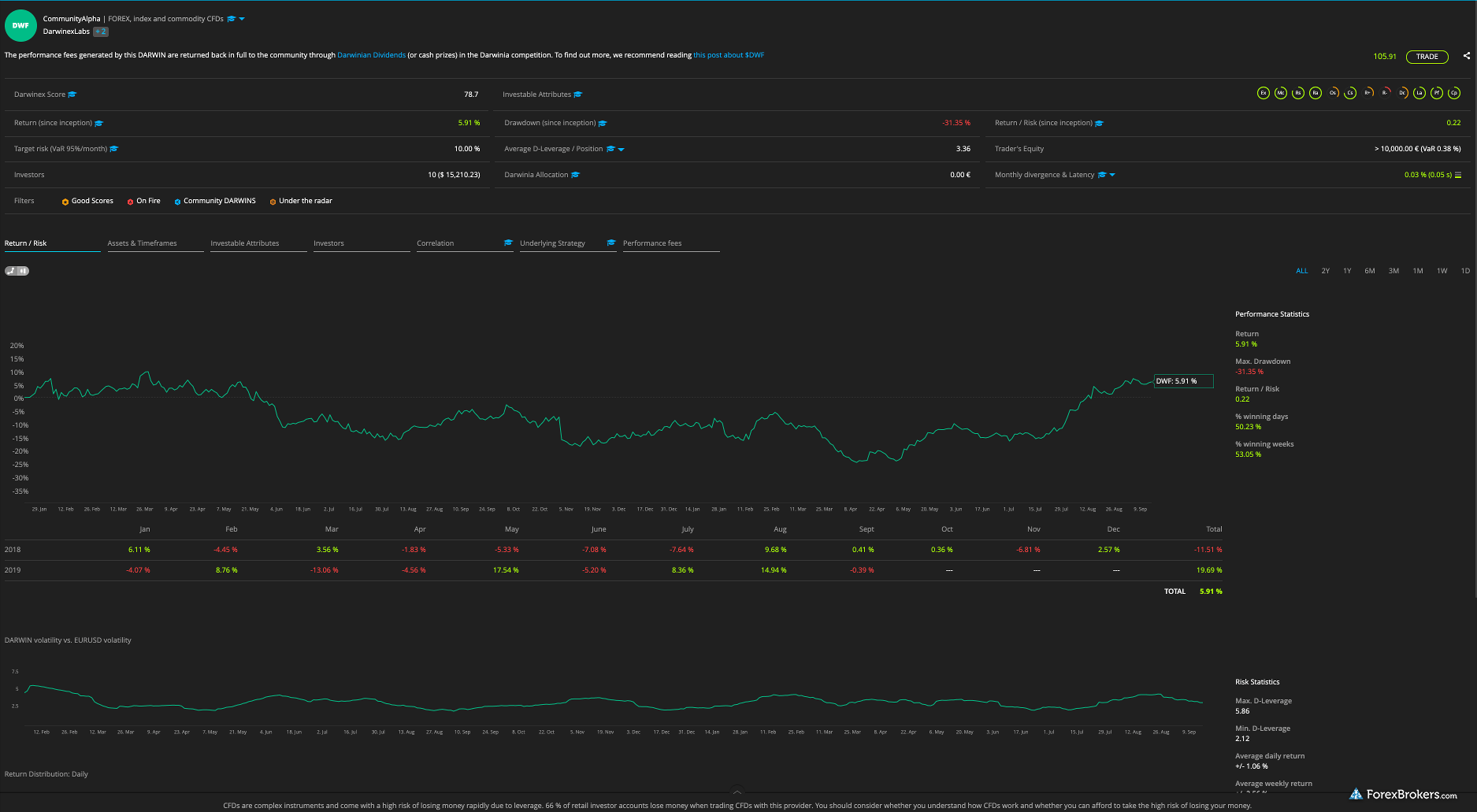
Task: Open the Assets & Timeframes tab
Action: (155, 243)
